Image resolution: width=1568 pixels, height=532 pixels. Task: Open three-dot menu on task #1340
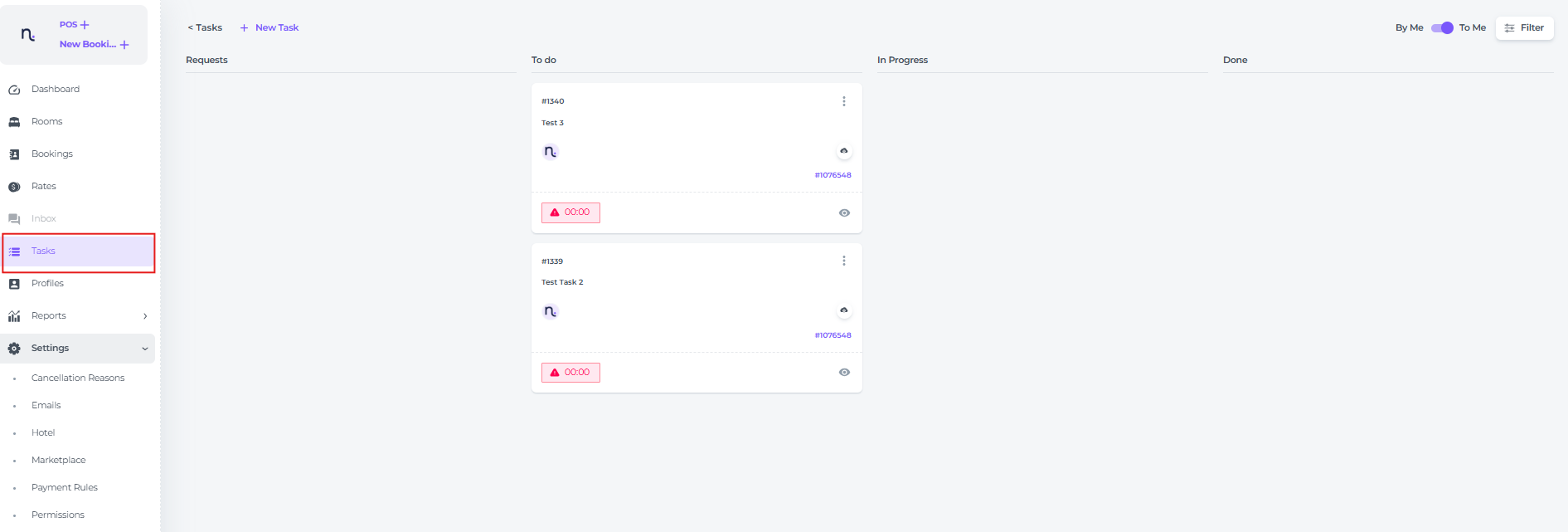pyautogui.click(x=844, y=101)
